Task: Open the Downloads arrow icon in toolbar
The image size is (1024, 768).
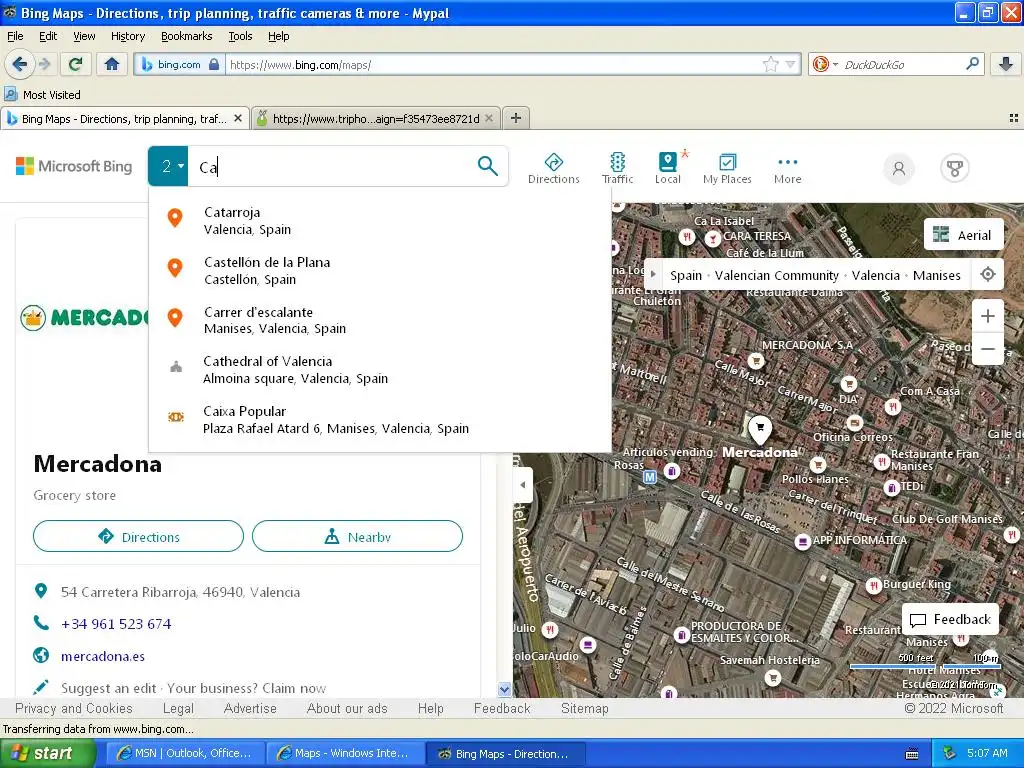Action: pyautogui.click(x=1006, y=64)
